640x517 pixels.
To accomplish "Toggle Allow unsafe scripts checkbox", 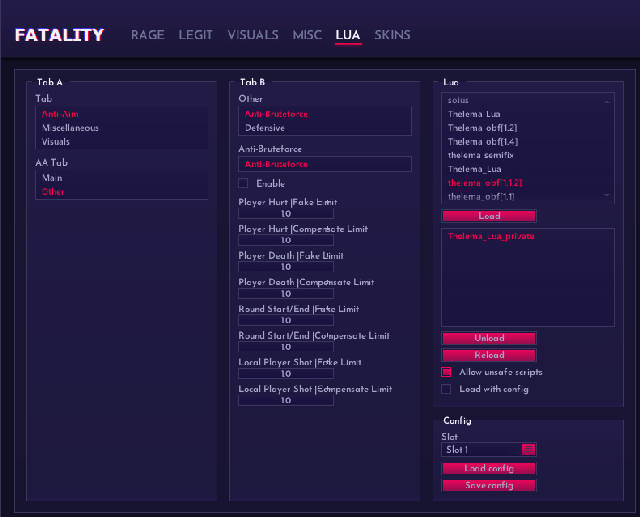I will tap(447, 372).
